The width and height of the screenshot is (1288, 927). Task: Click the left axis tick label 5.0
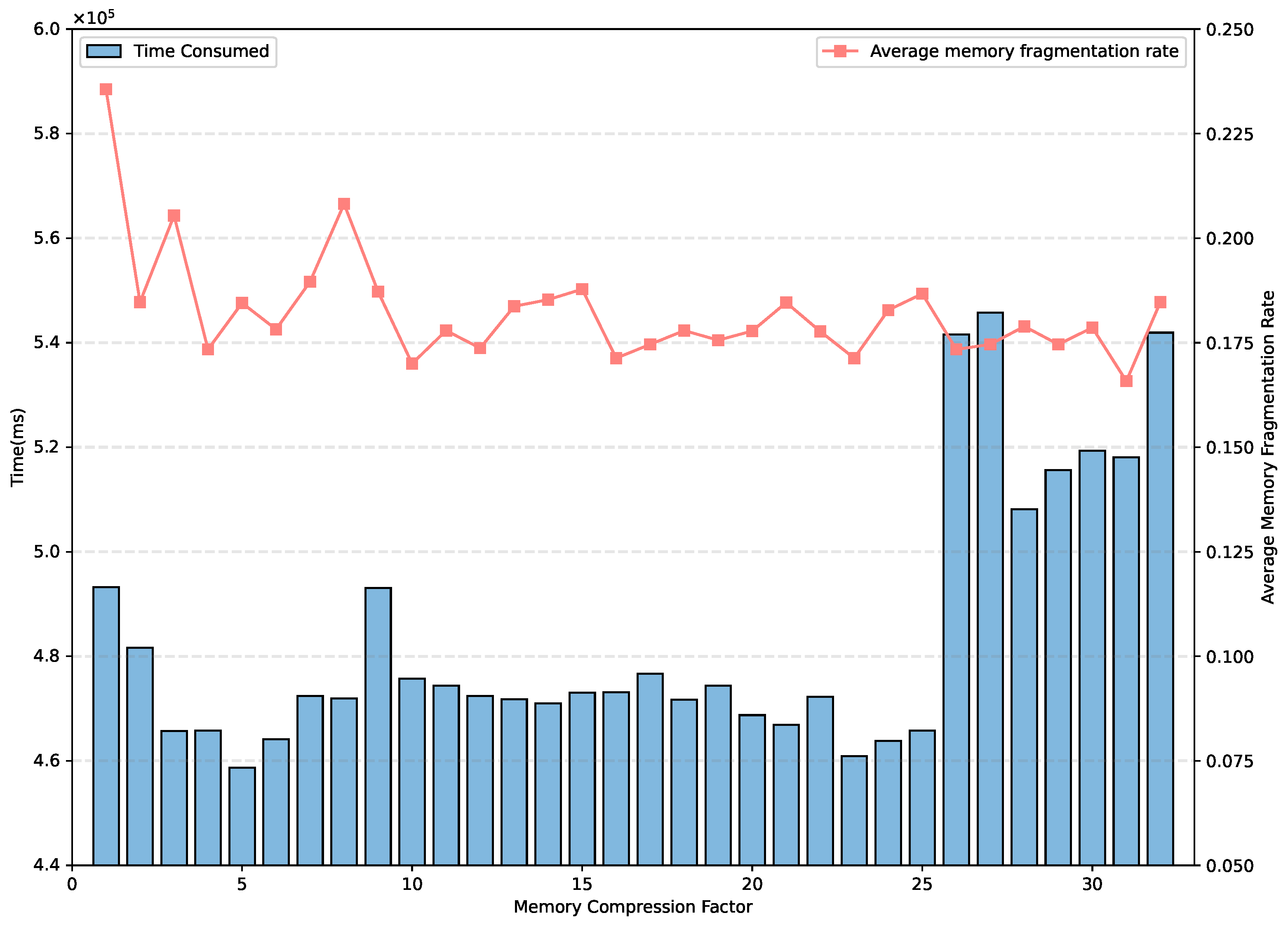pos(47,552)
